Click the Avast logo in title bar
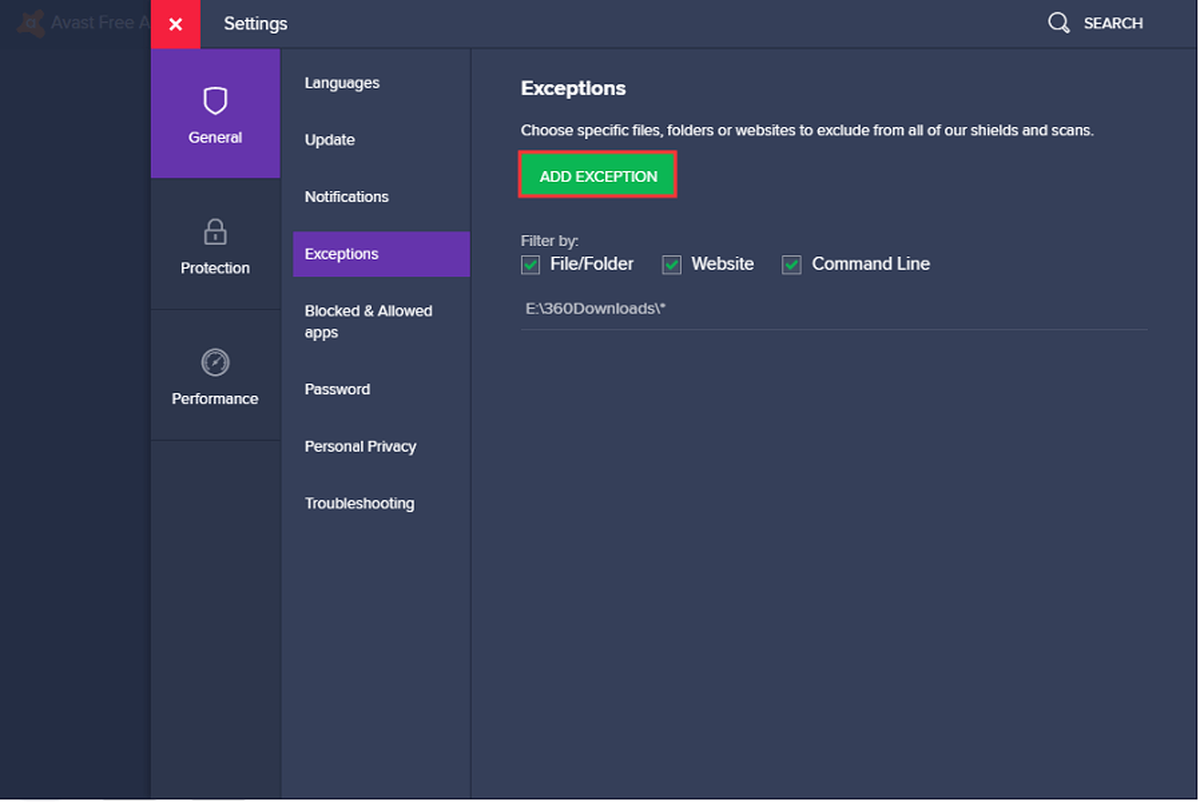Image resolution: width=1200 pixels, height=802 pixels. click(x=31, y=23)
